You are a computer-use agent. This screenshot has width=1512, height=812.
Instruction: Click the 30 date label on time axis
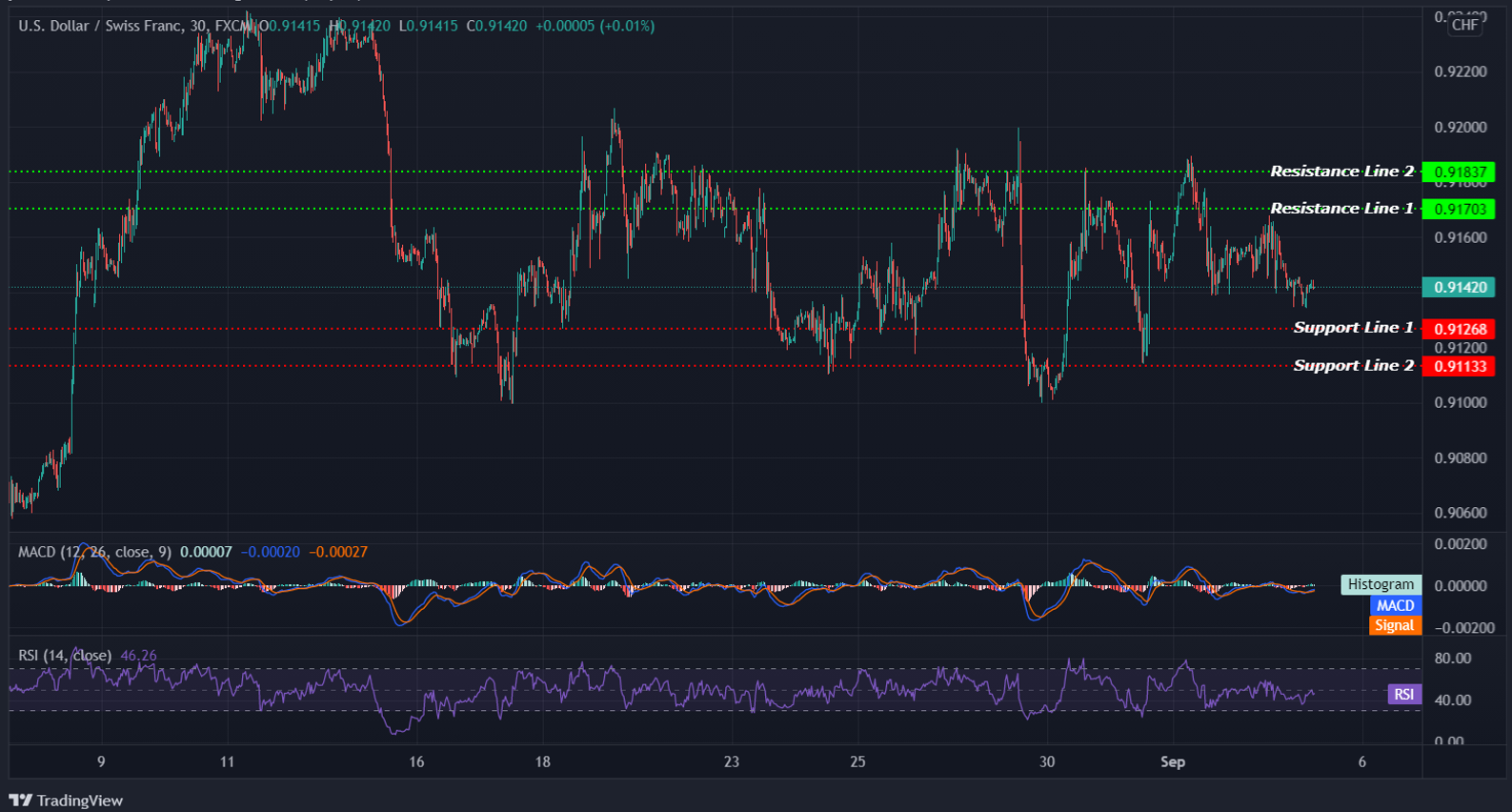pos(1047,761)
